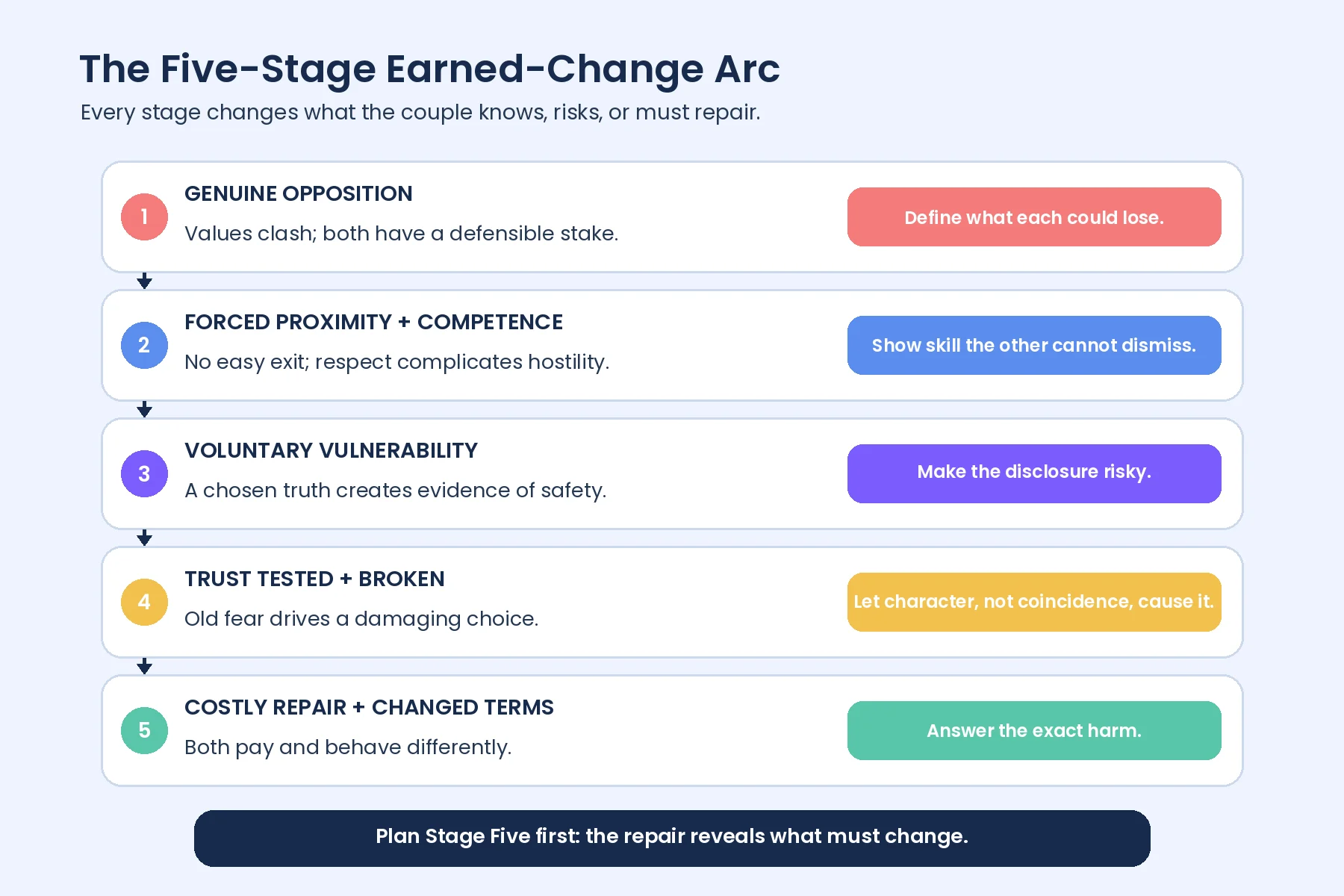Click 'TRUST TESTED + BROKEN' heading
1344x896 pixels.
[x=314, y=579]
